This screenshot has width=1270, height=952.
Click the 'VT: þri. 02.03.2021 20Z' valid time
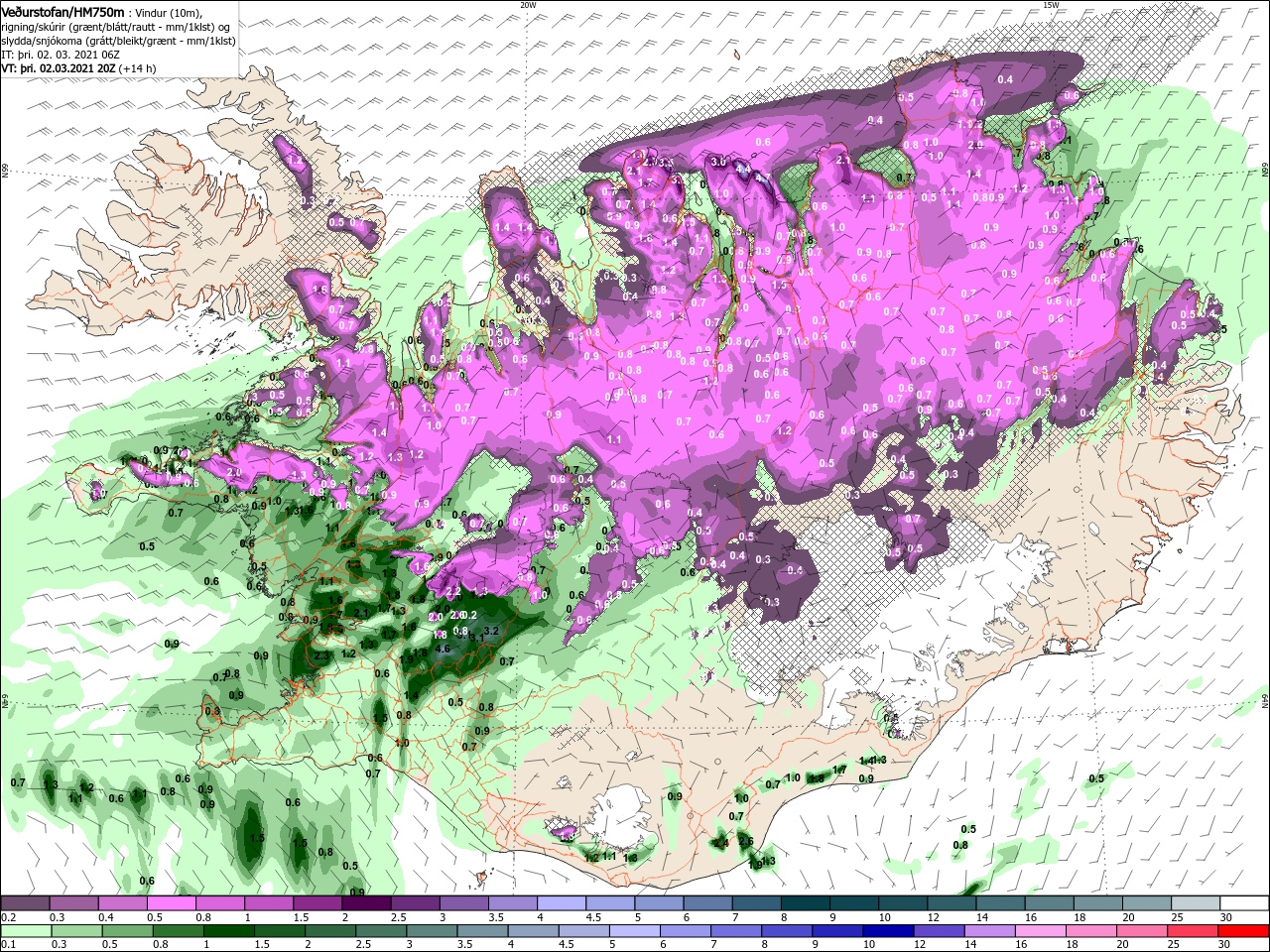[x=58, y=68]
